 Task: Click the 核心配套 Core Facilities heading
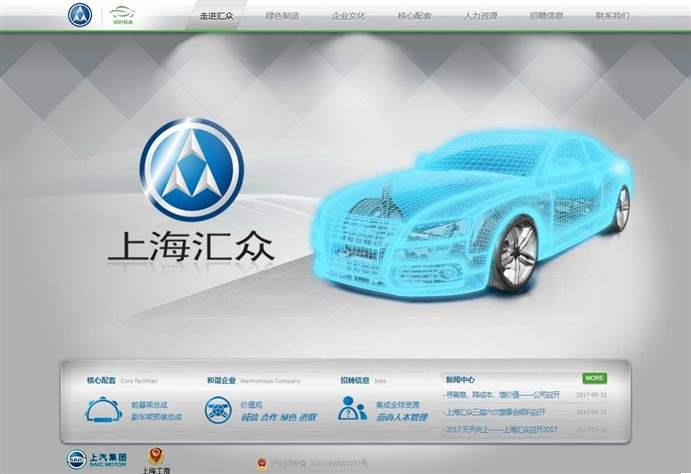(122, 381)
